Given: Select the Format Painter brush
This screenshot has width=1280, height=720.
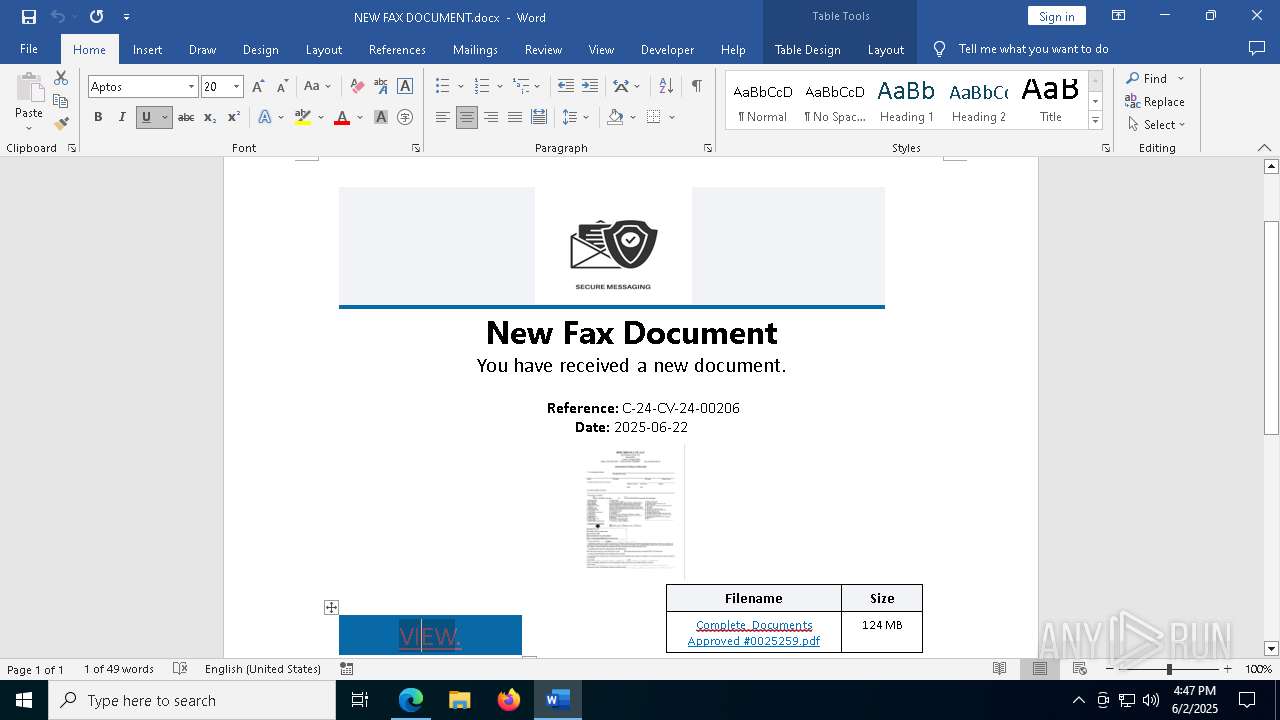Looking at the screenshot, I should click(61, 124).
